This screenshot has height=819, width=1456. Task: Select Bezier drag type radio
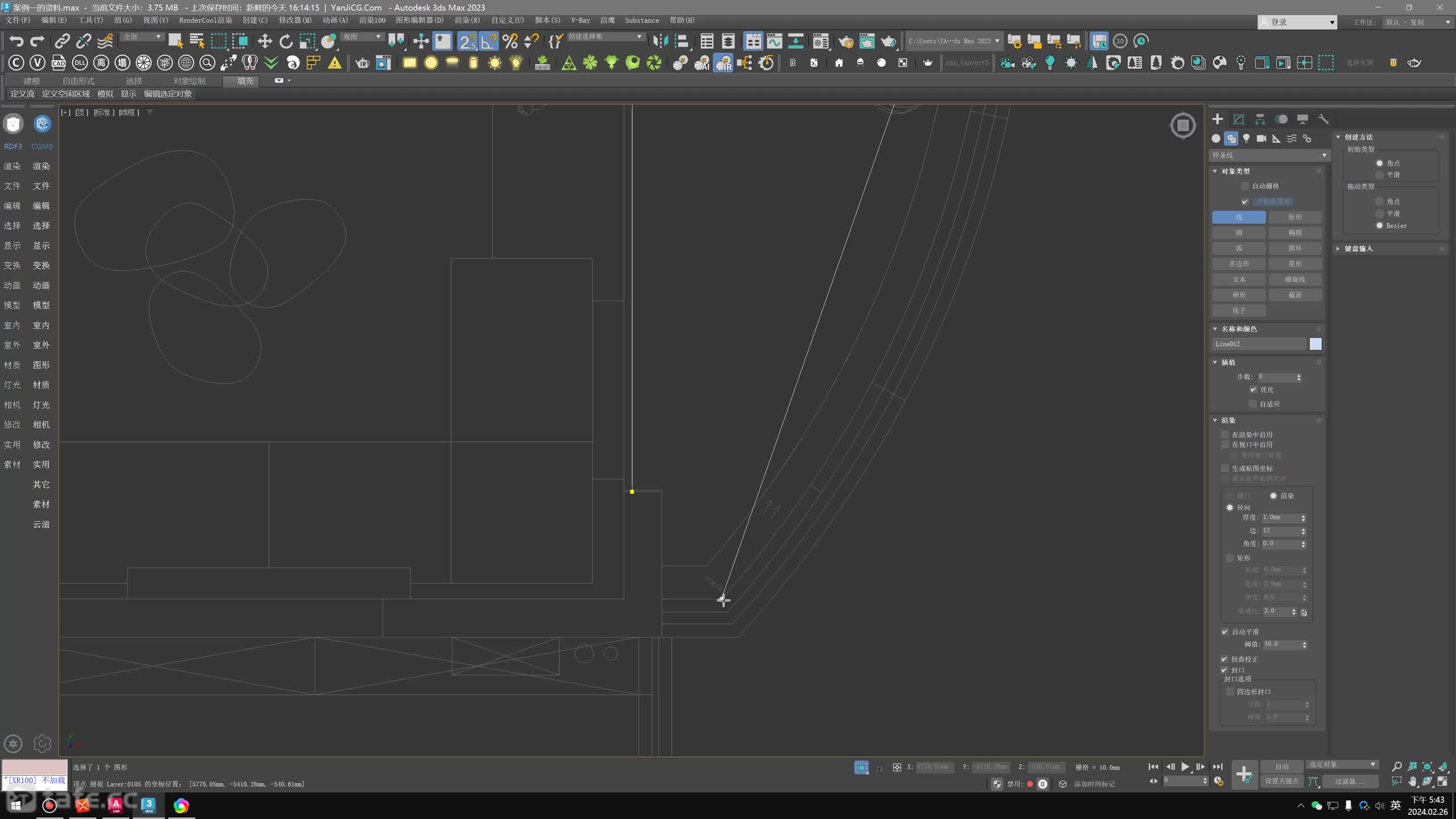[x=1379, y=226]
